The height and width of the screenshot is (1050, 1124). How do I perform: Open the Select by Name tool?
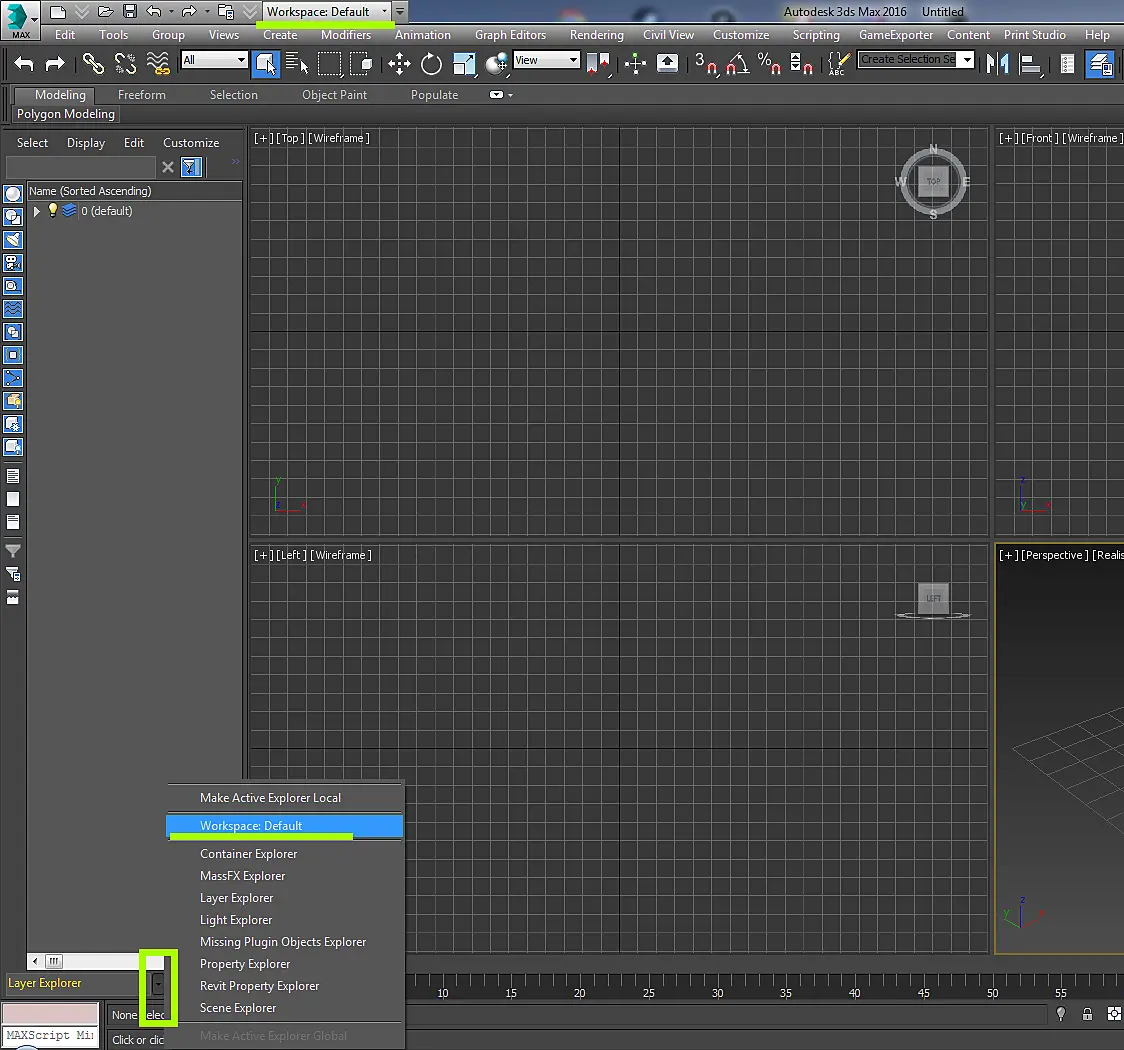(x=296, y=63)
